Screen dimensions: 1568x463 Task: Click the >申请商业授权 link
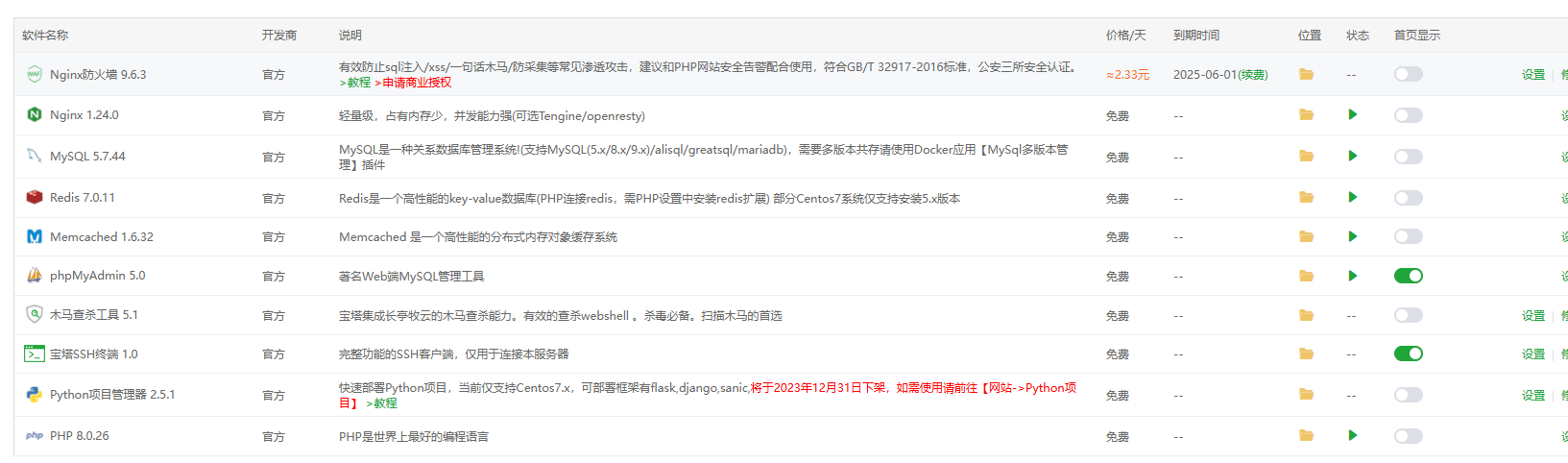413,83
